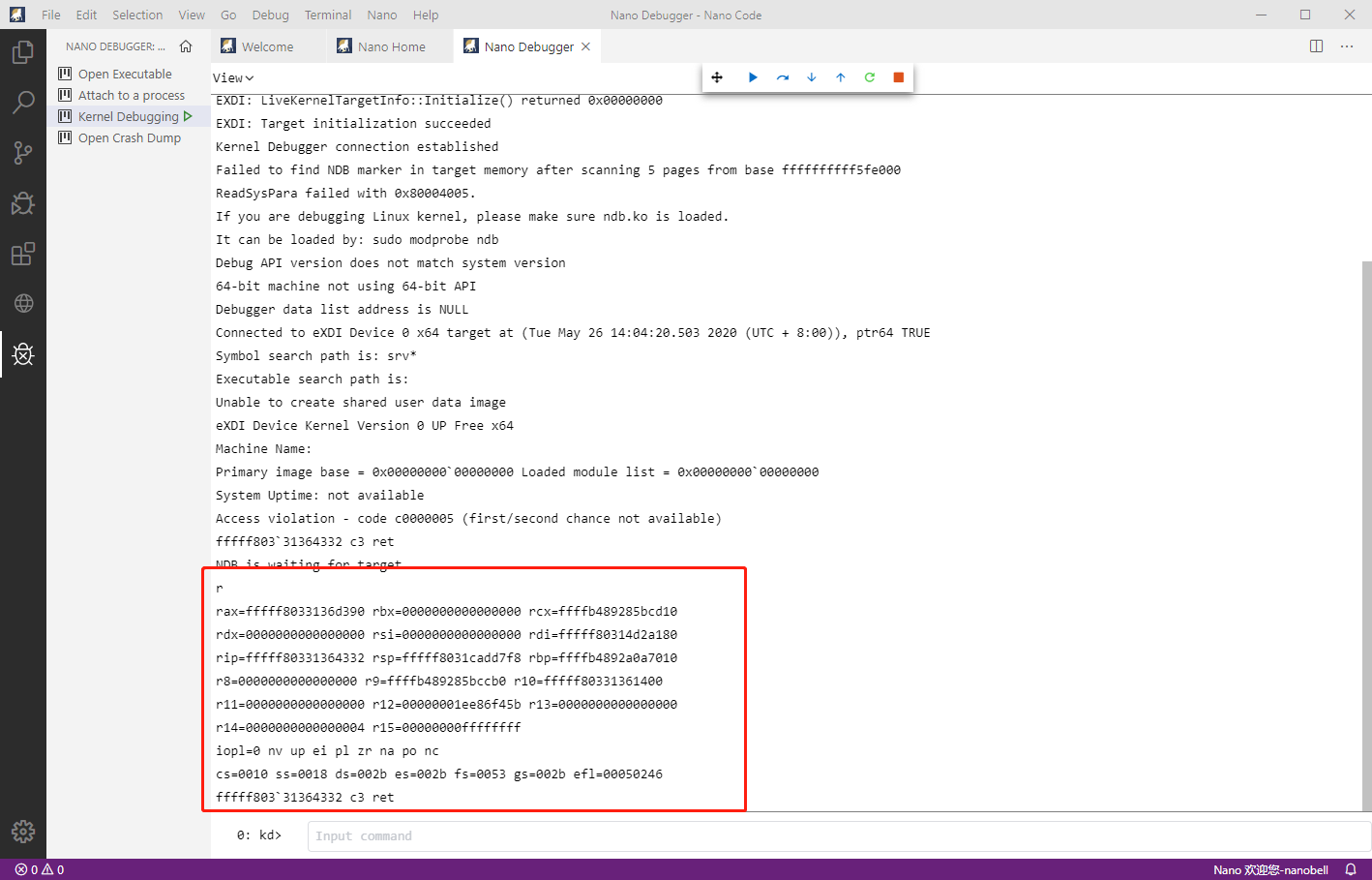The width and height of the screenshot is (1372, 880).
Task: Open the Run and Debug bug icon
Action: [x=23, y=203]
